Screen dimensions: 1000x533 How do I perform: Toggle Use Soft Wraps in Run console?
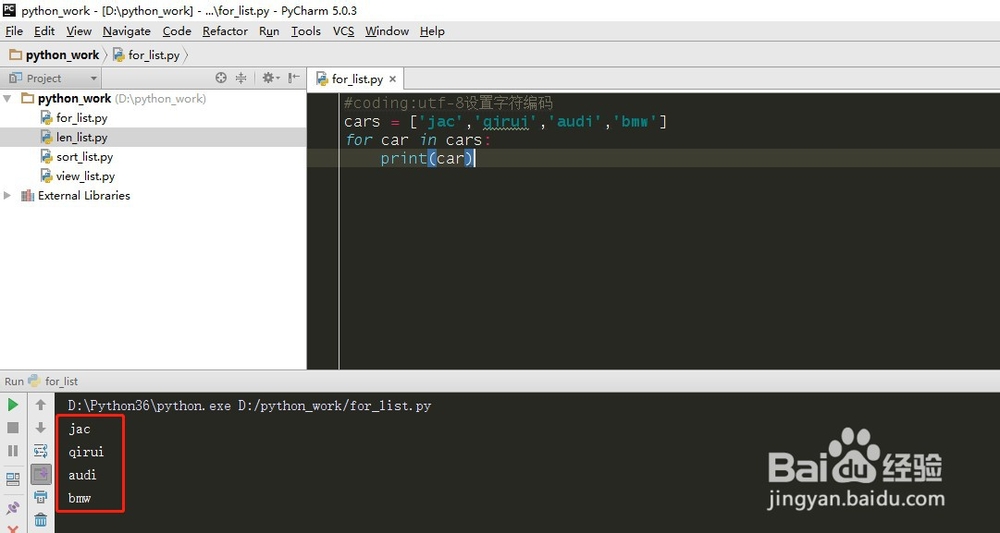pos(41,451)
